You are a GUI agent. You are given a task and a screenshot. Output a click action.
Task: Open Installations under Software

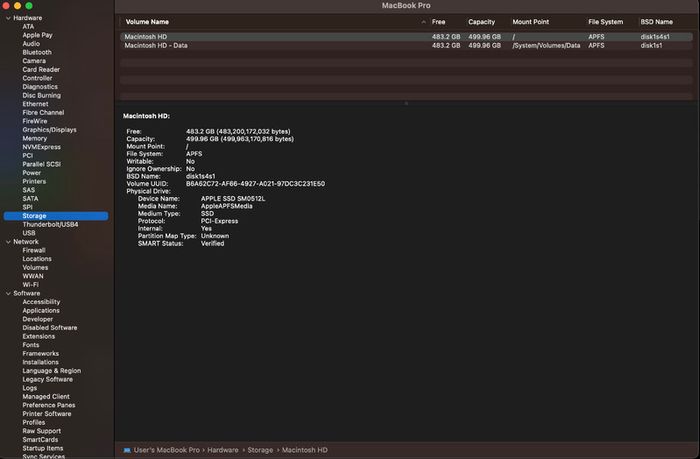click(40, 362)
